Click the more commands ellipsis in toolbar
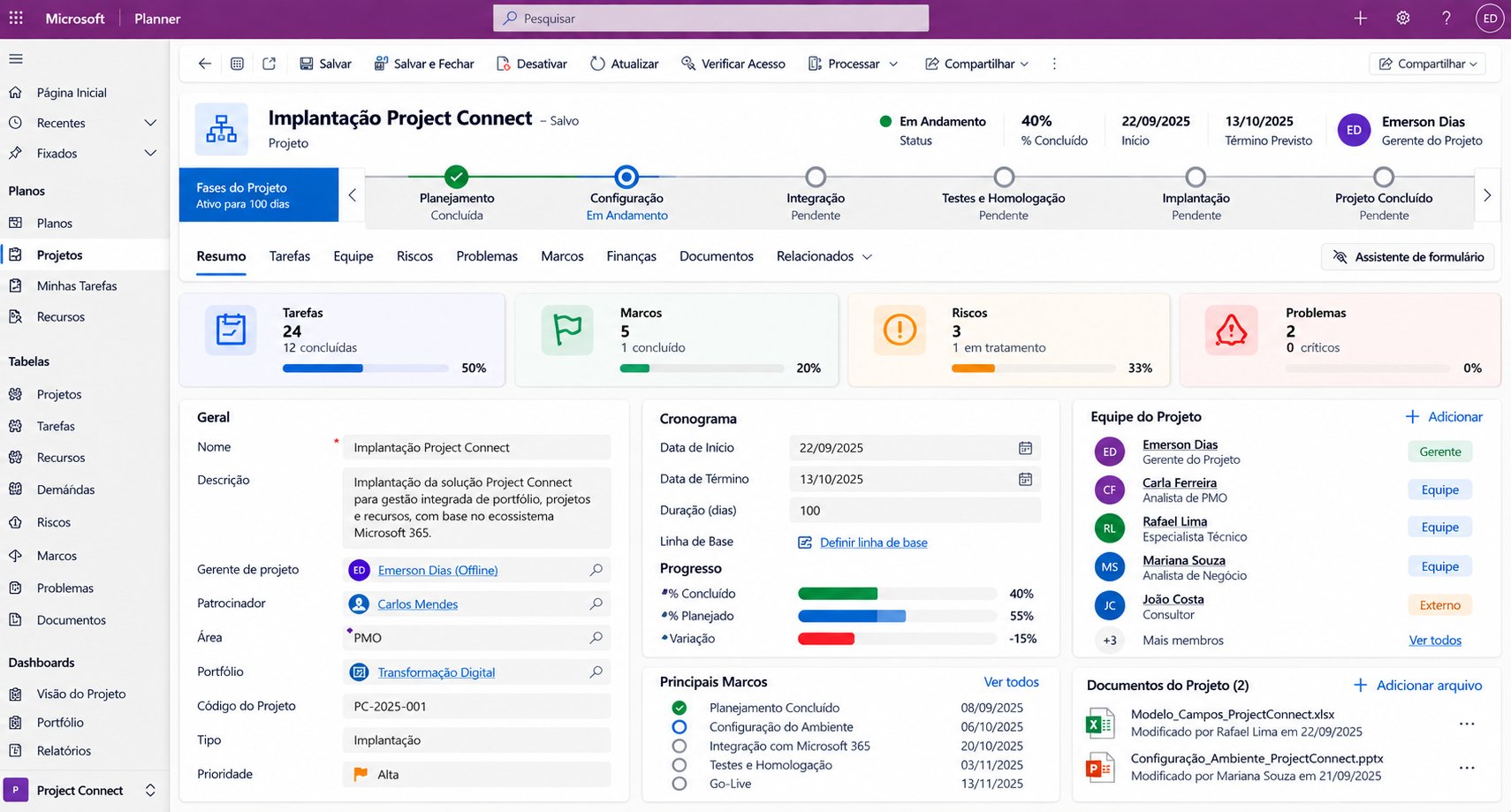The width and height of the screenshot is (1511, 812). click(1054, 64)
